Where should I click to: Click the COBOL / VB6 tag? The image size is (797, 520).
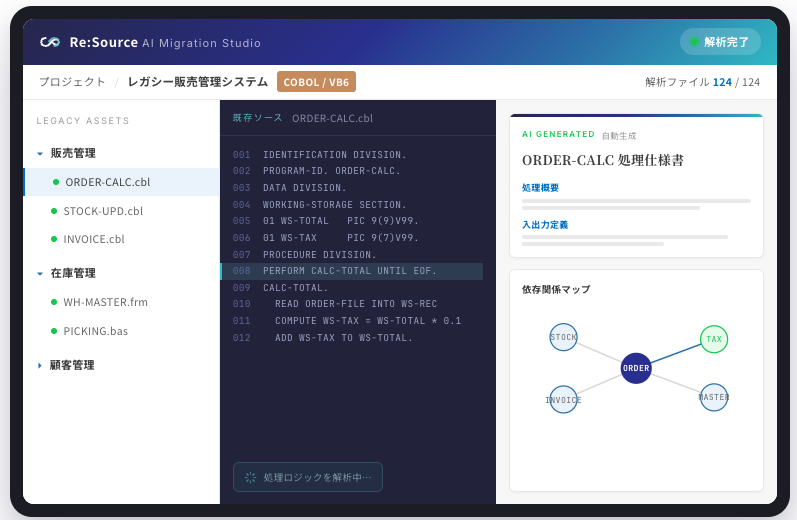coord(316,82)
